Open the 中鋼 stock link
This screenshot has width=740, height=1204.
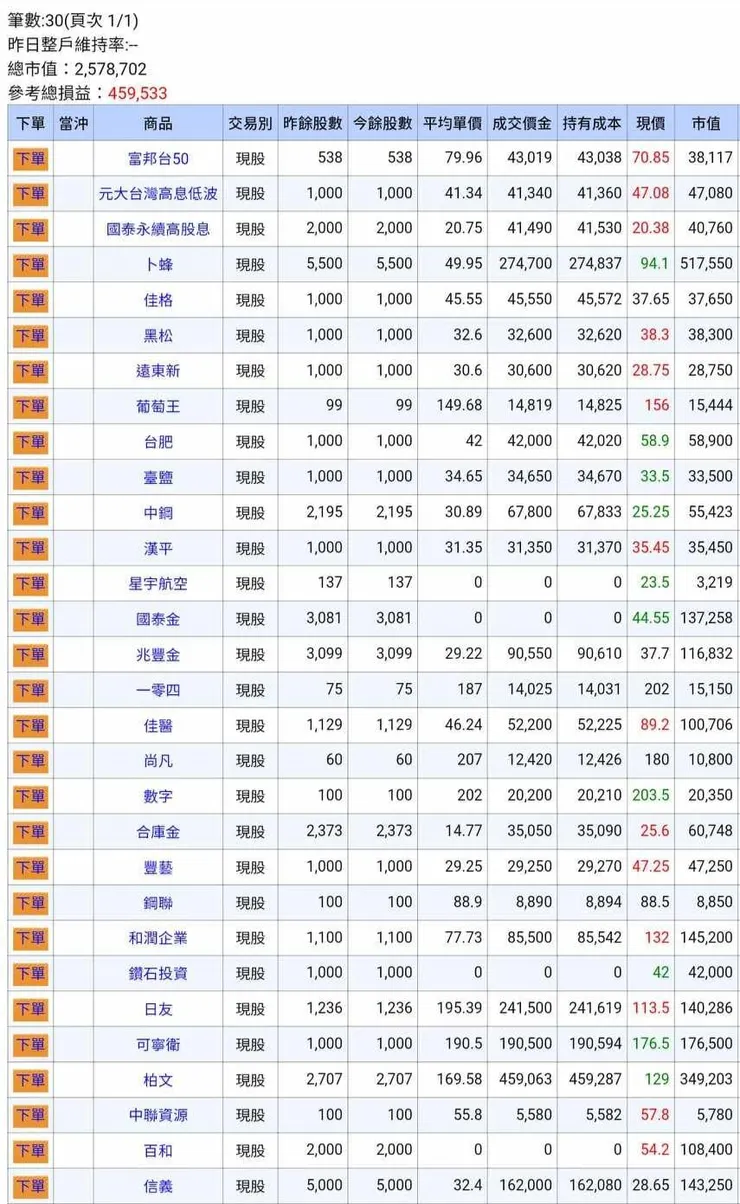(158, 513)
